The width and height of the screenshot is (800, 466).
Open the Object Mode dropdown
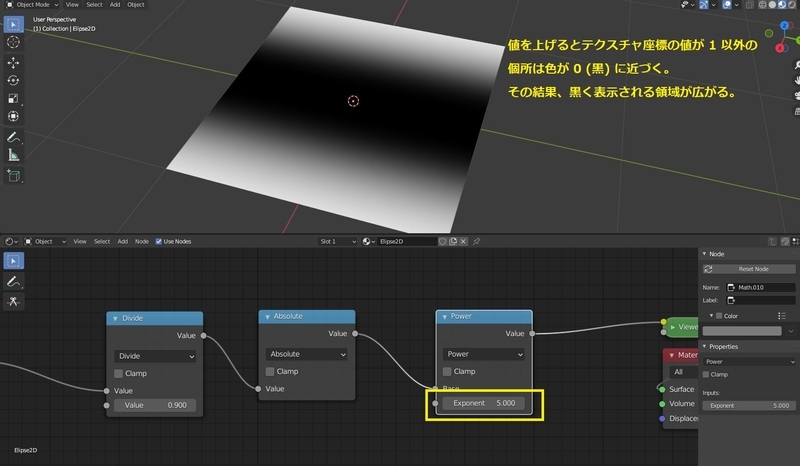(33, 5)
